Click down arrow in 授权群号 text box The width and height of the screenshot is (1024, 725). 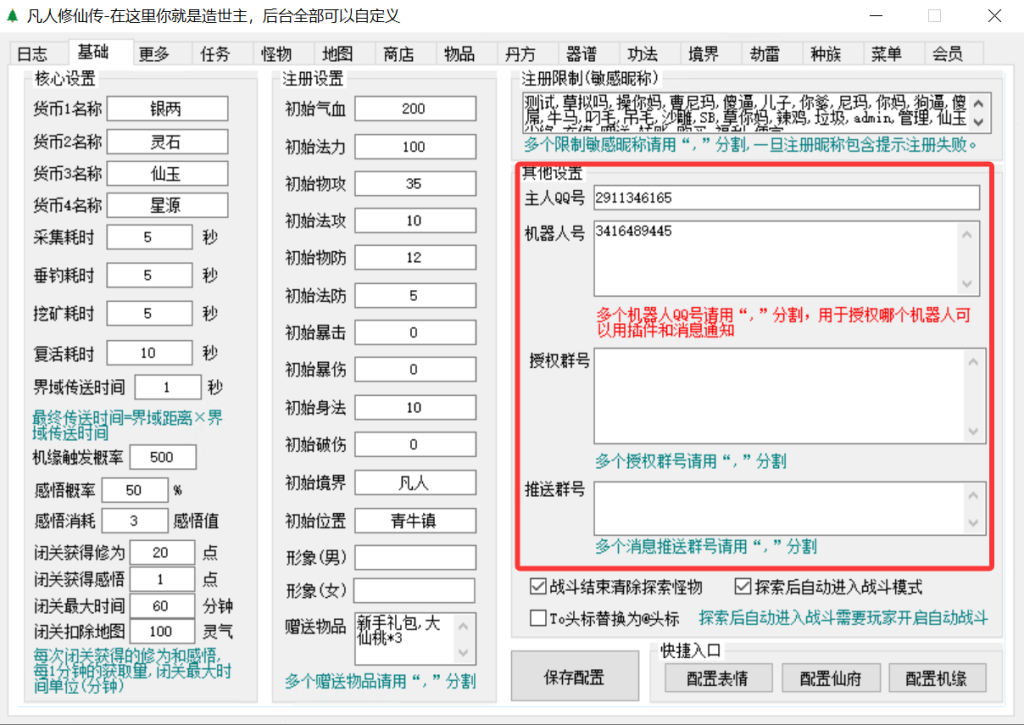pyautogui.click(x=975, y=431)
